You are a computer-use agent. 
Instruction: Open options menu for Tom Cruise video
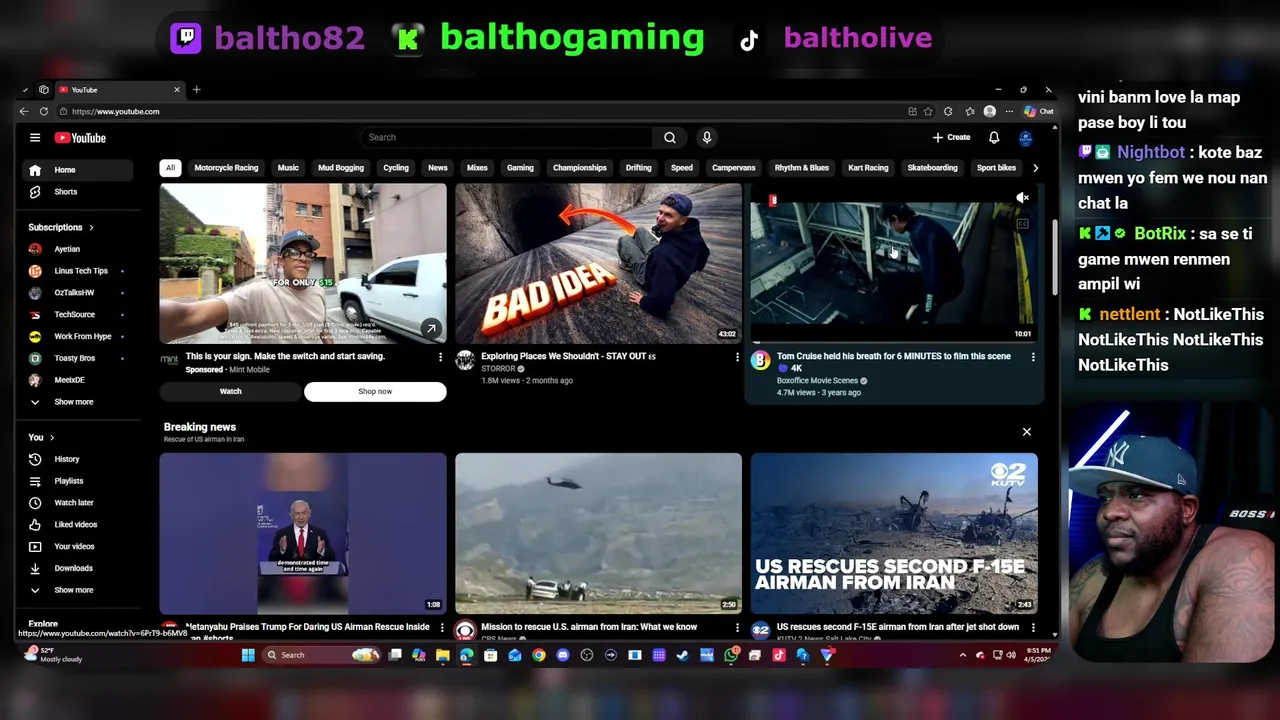[1033, 357]
